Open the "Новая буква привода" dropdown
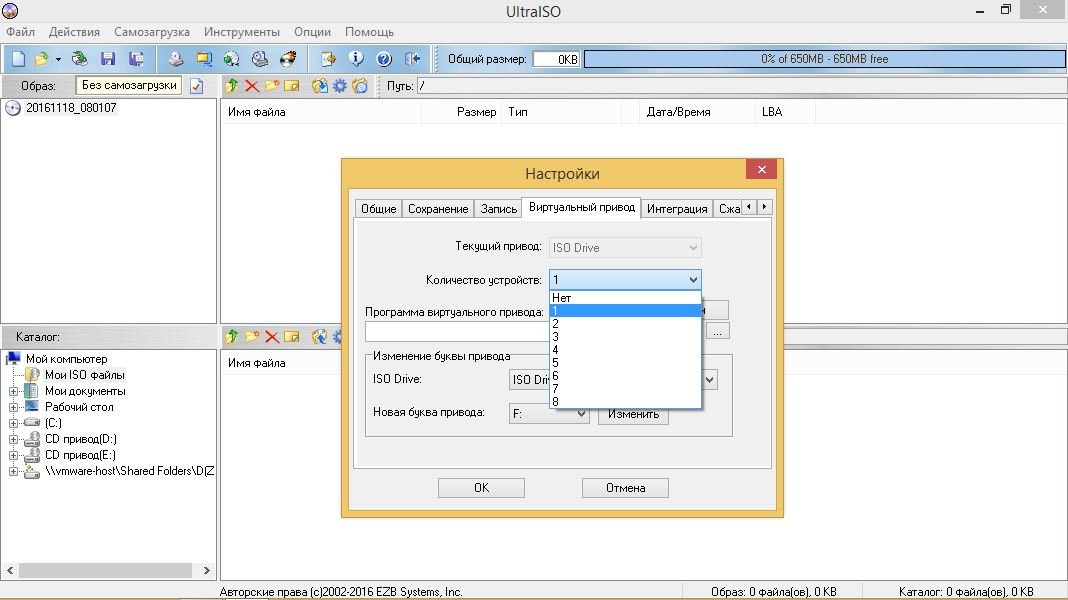Image resolution: width=1068 pixels, height=600 pixels. coord(549,414)
